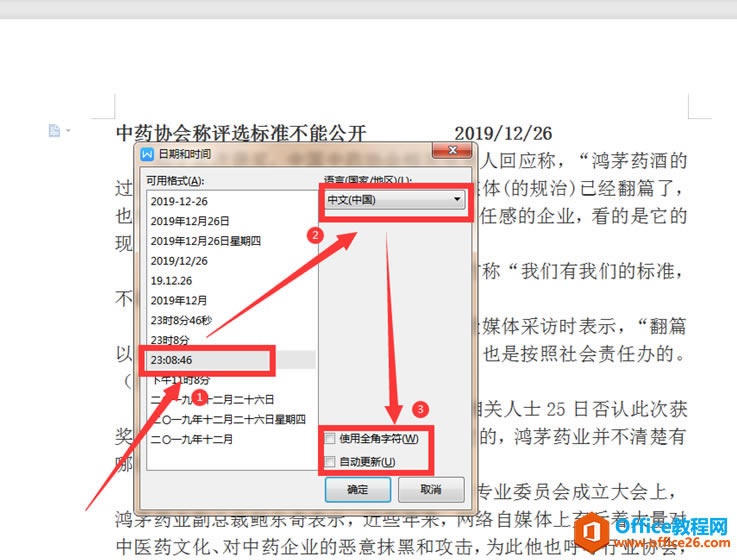This screenshot has width=737, height=560.
Task: Select format 23时8分
Action: point(232,340)
